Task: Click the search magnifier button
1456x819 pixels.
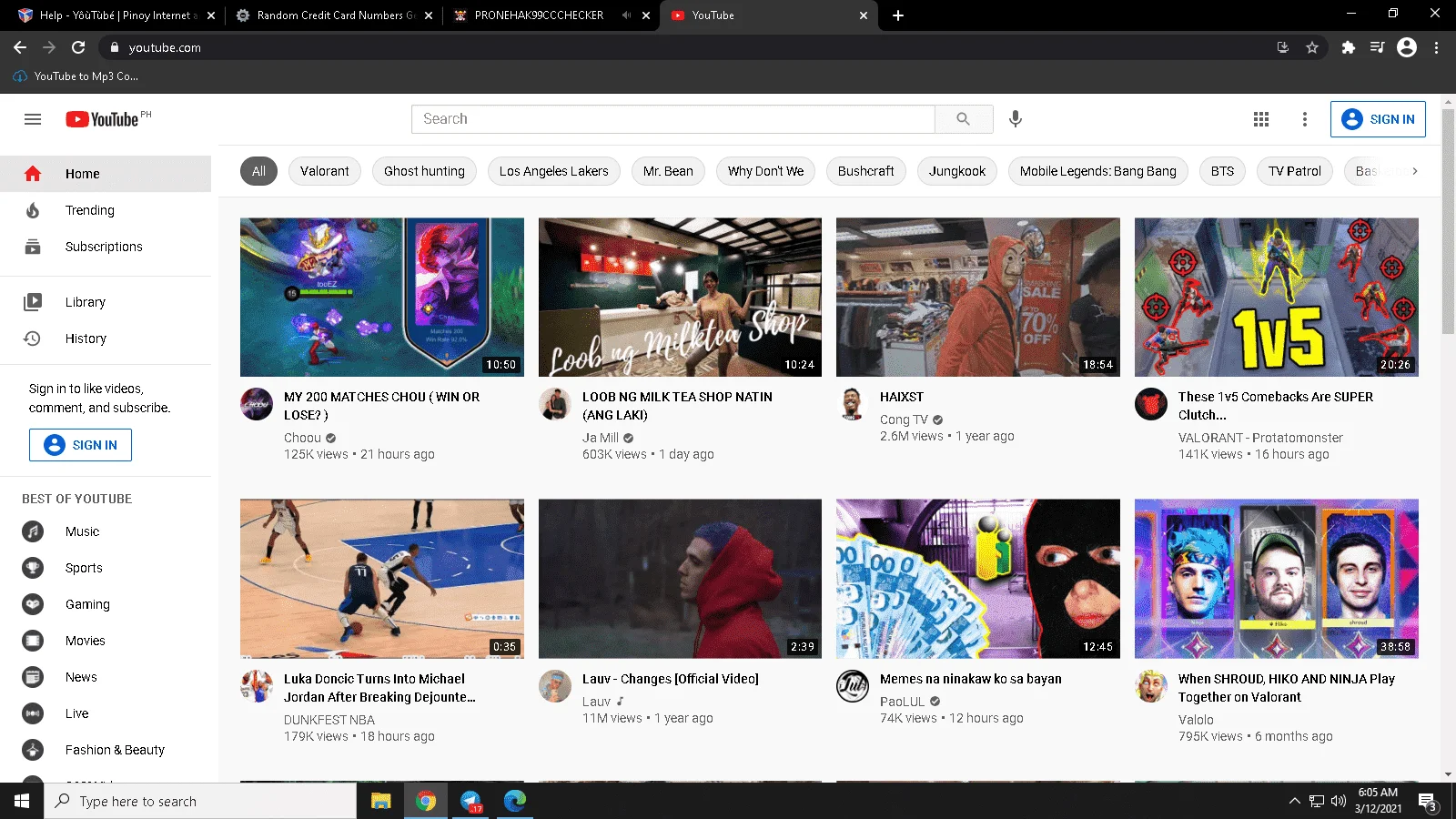Action: click(x=964, y=119)
